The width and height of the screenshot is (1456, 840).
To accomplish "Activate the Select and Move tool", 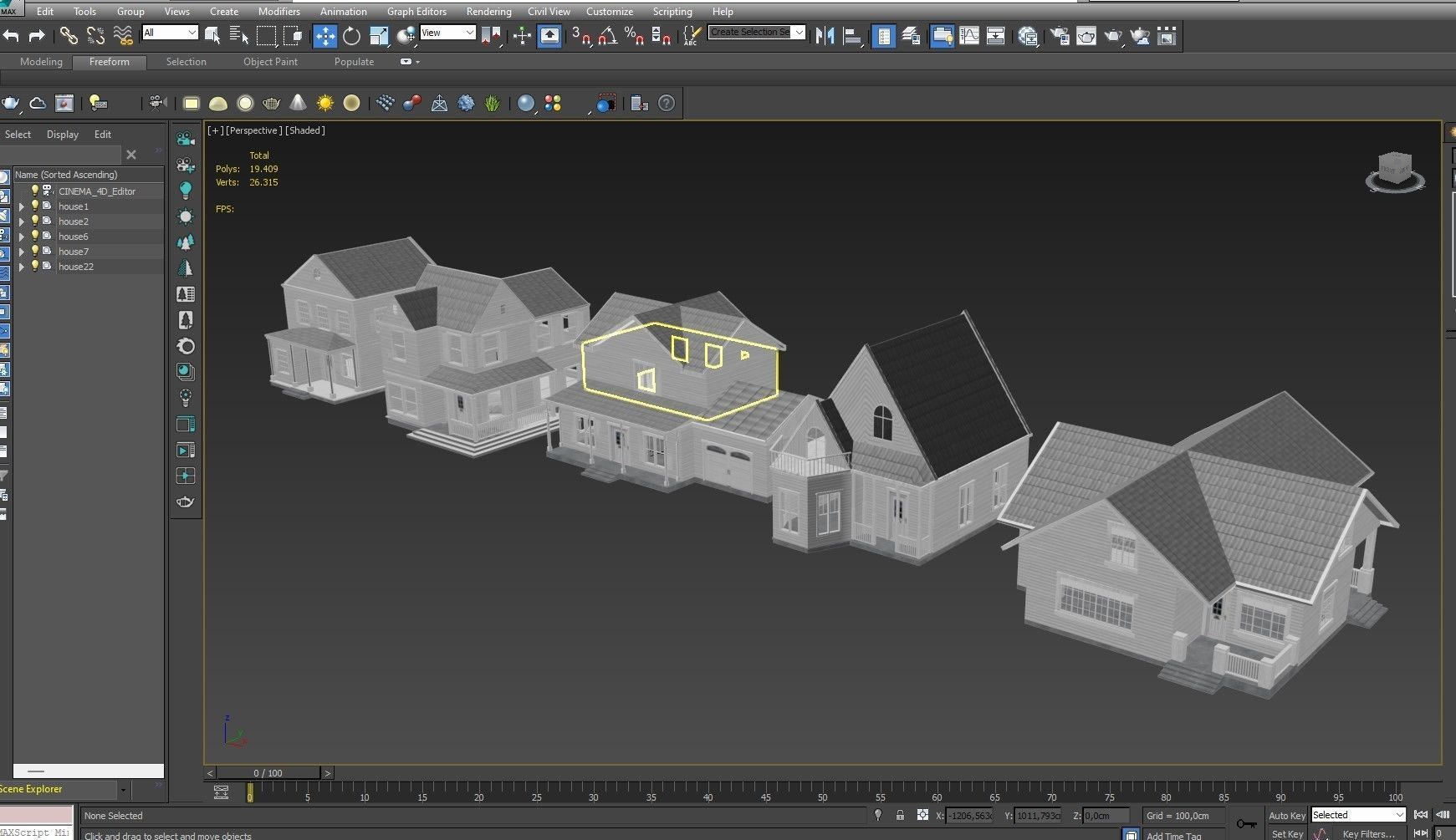I will coord(324,35).
